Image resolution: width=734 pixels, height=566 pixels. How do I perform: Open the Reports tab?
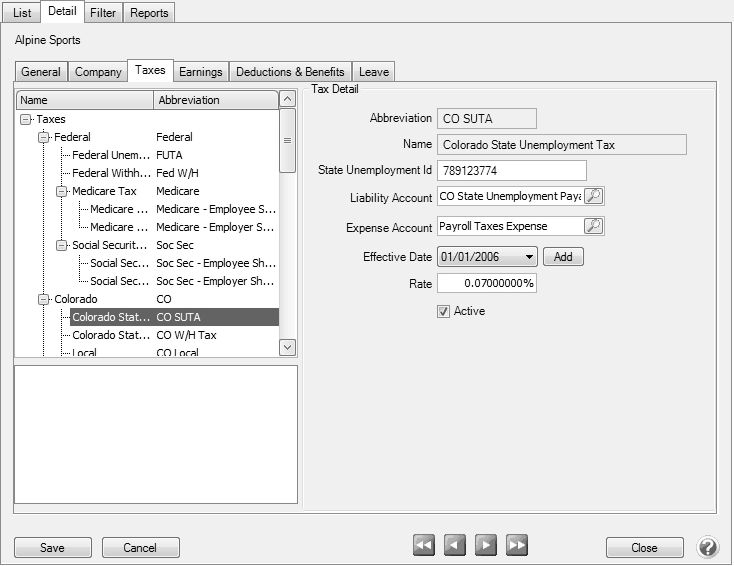tap(149, 13)
